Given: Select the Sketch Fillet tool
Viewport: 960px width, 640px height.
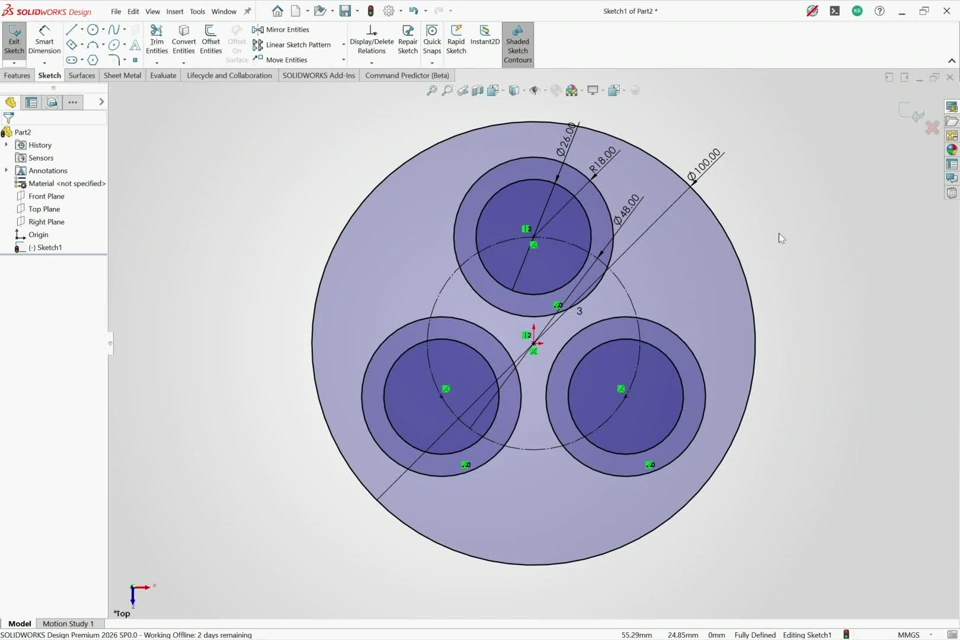Looking at the screenshot, I should pos(114,60).
